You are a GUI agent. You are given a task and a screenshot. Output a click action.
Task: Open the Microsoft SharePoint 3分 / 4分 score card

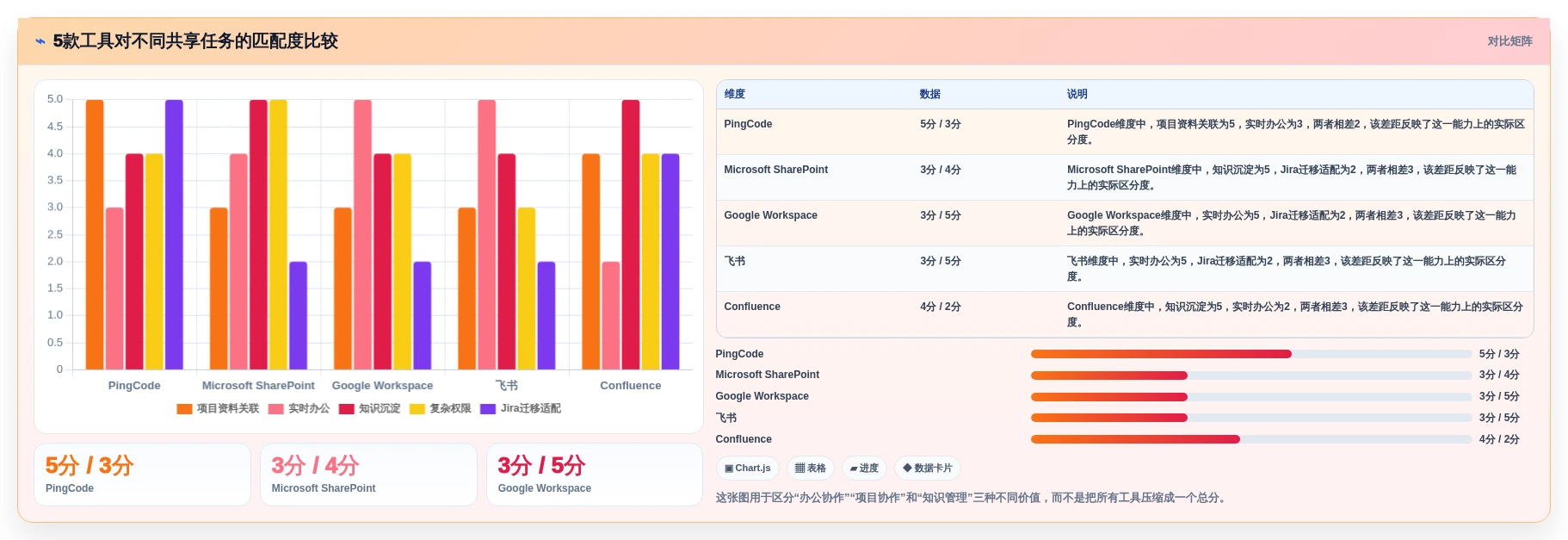pos(368,475)
